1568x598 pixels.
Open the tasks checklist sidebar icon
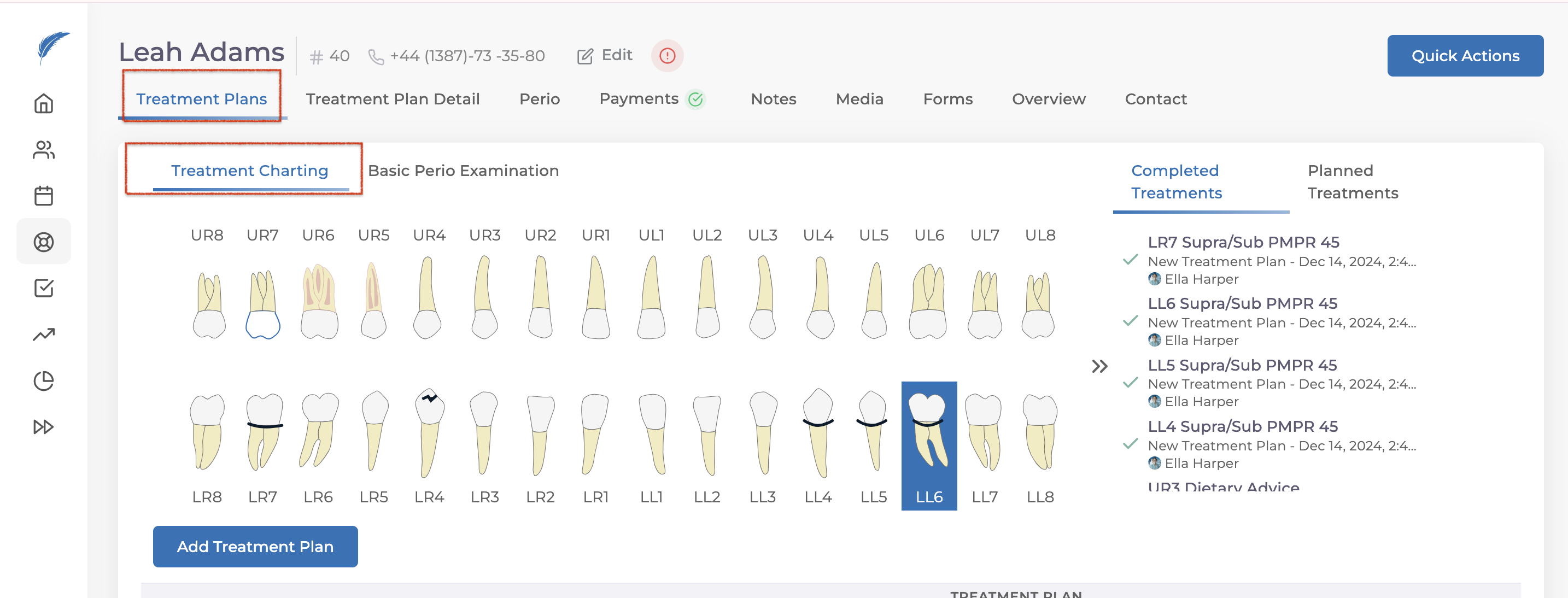43,288
